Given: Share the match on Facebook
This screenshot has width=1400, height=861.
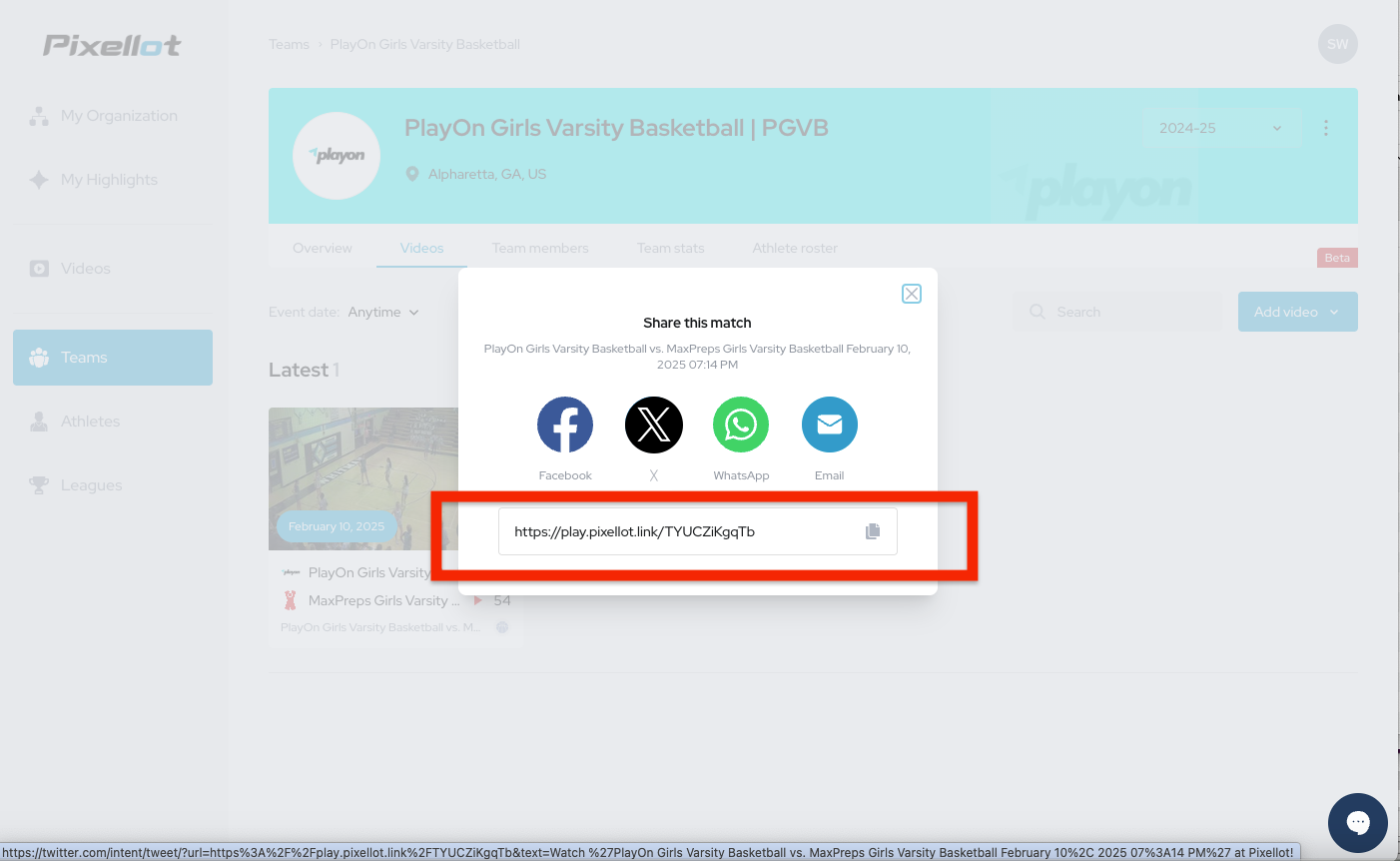Looking at the screenshot, I should click(x=565, y=425).
